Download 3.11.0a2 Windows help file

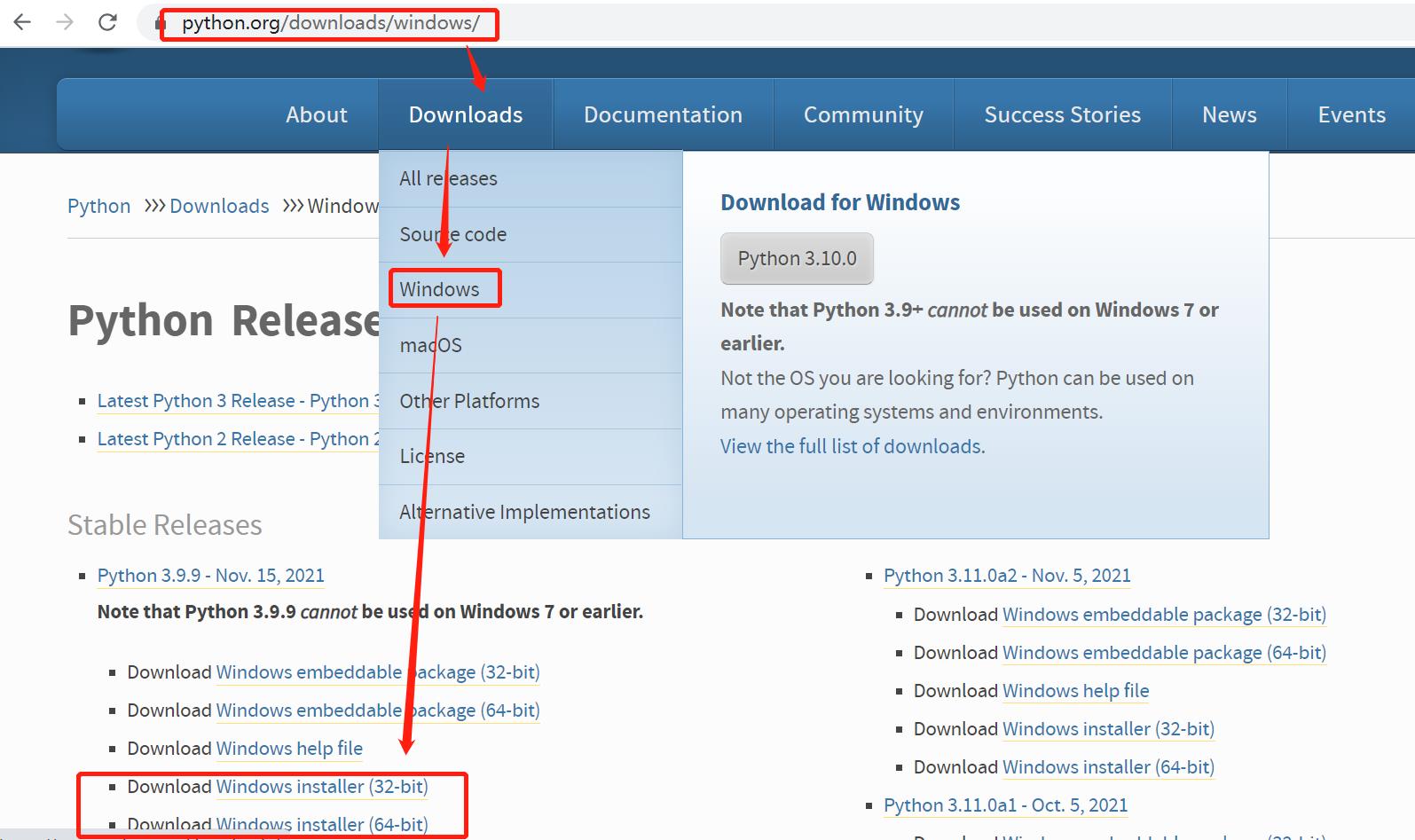(1075, 691)
